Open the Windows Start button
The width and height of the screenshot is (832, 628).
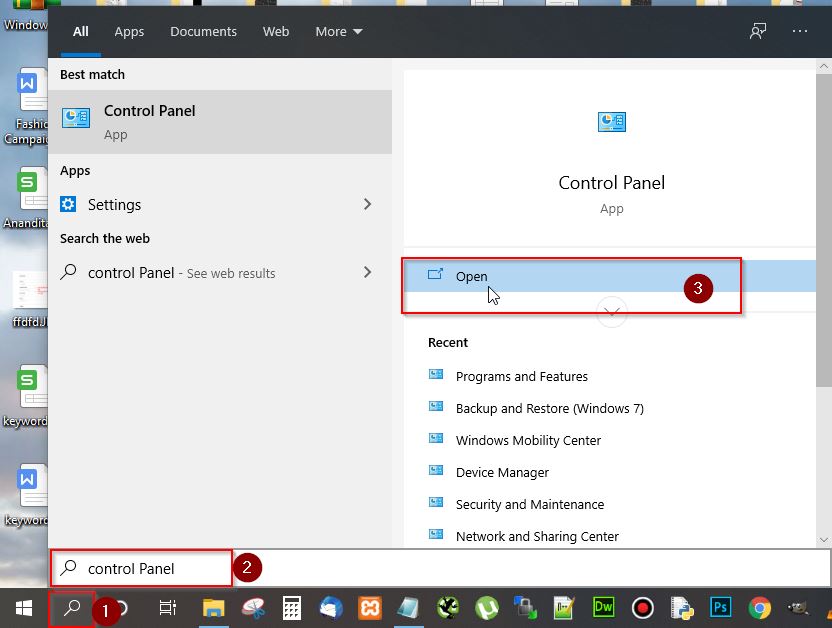coord(23,608)
